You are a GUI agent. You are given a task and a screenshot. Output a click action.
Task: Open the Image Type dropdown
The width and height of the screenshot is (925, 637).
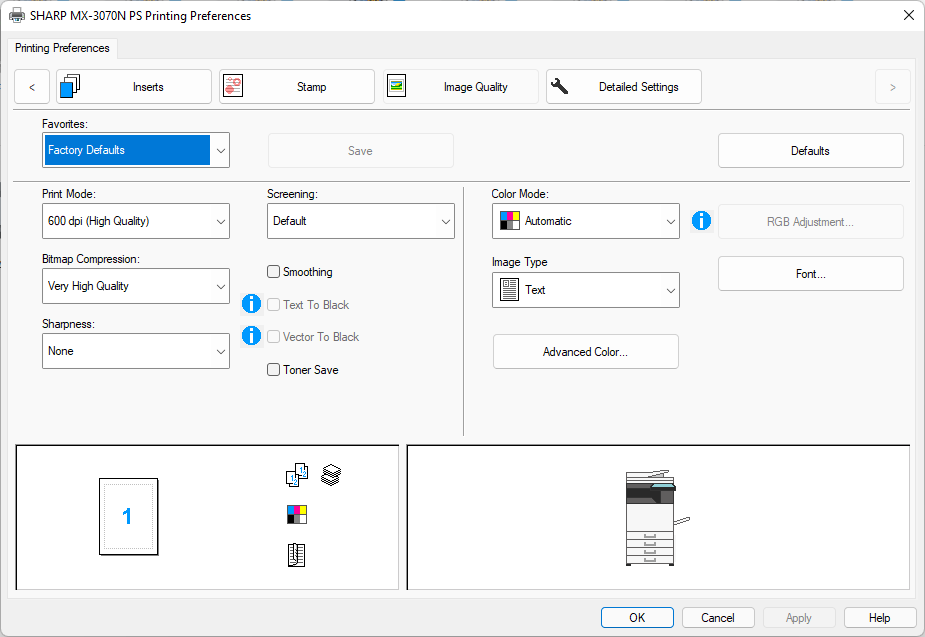586,290
